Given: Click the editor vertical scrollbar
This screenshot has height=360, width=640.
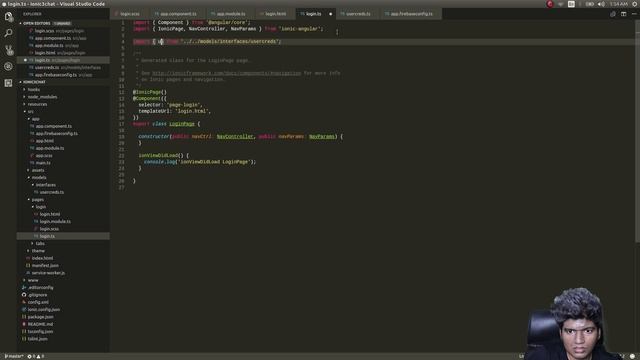Looking at the screenshot, I should 637,131.
